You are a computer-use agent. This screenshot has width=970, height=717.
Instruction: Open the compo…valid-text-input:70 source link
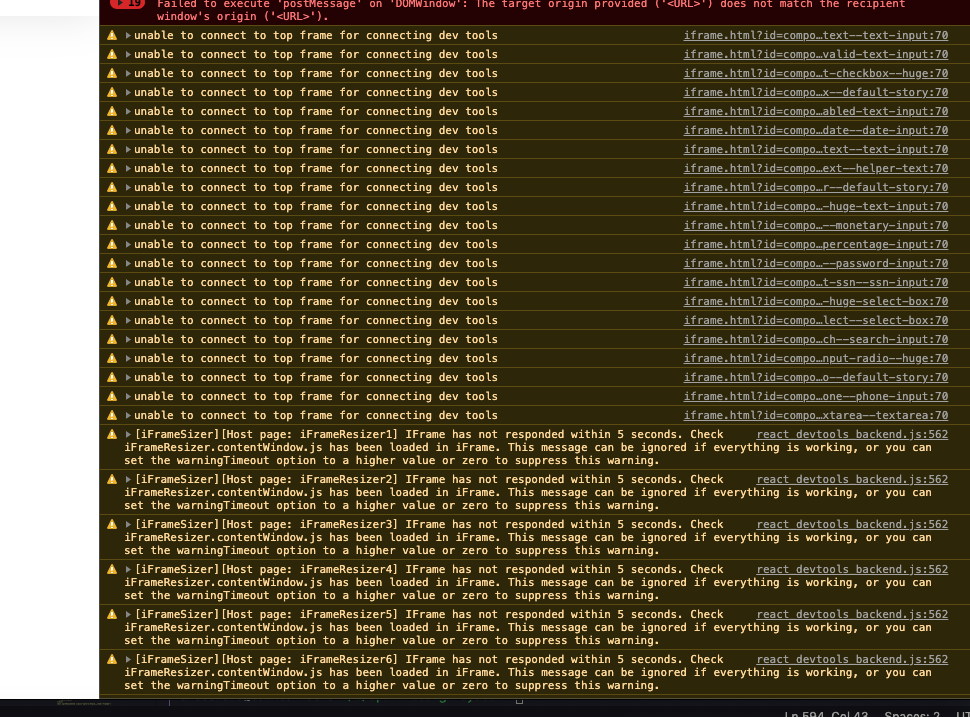(815, 54)
